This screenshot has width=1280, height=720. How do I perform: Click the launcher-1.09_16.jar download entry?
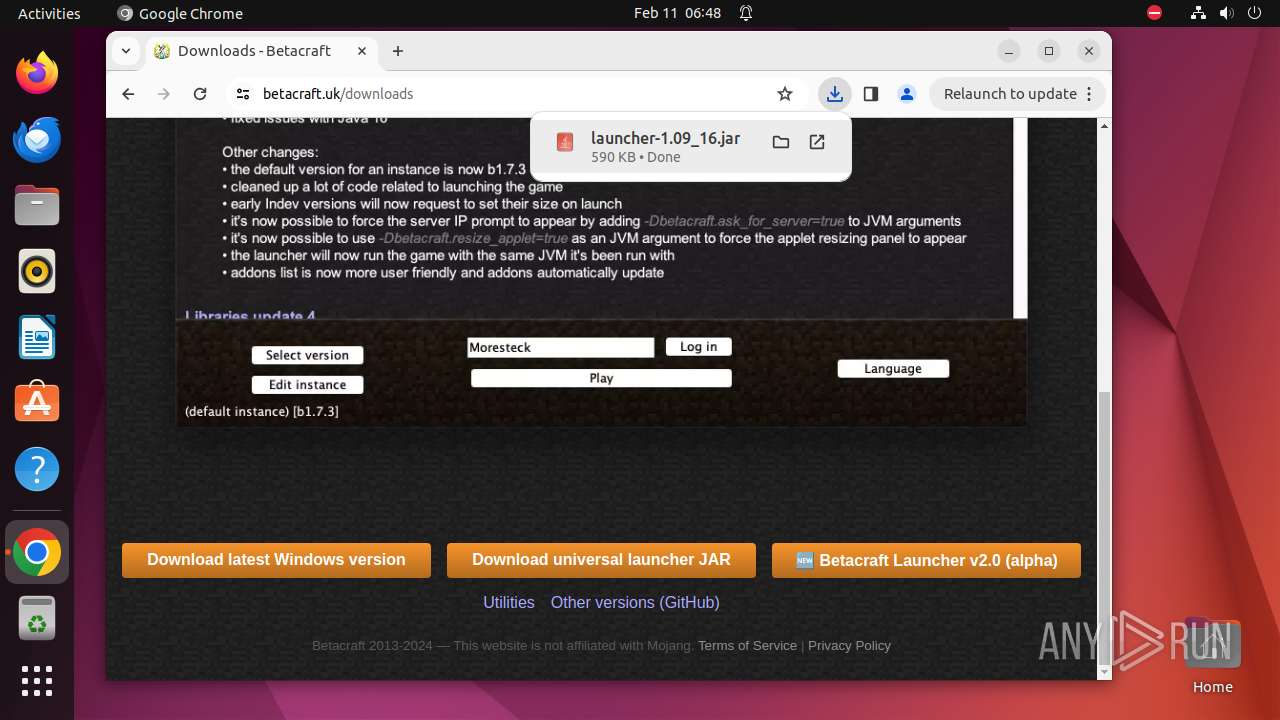pos(690,147)
